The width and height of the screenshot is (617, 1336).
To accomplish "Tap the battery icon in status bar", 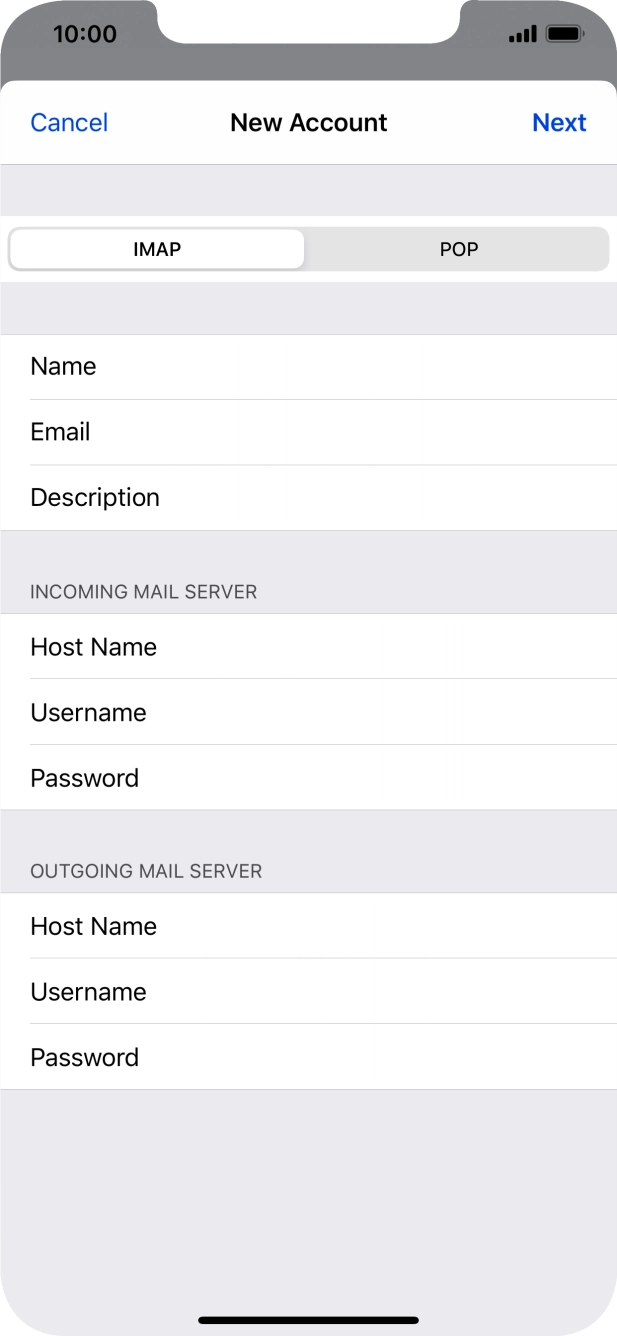I will click(x=565, y=35).
